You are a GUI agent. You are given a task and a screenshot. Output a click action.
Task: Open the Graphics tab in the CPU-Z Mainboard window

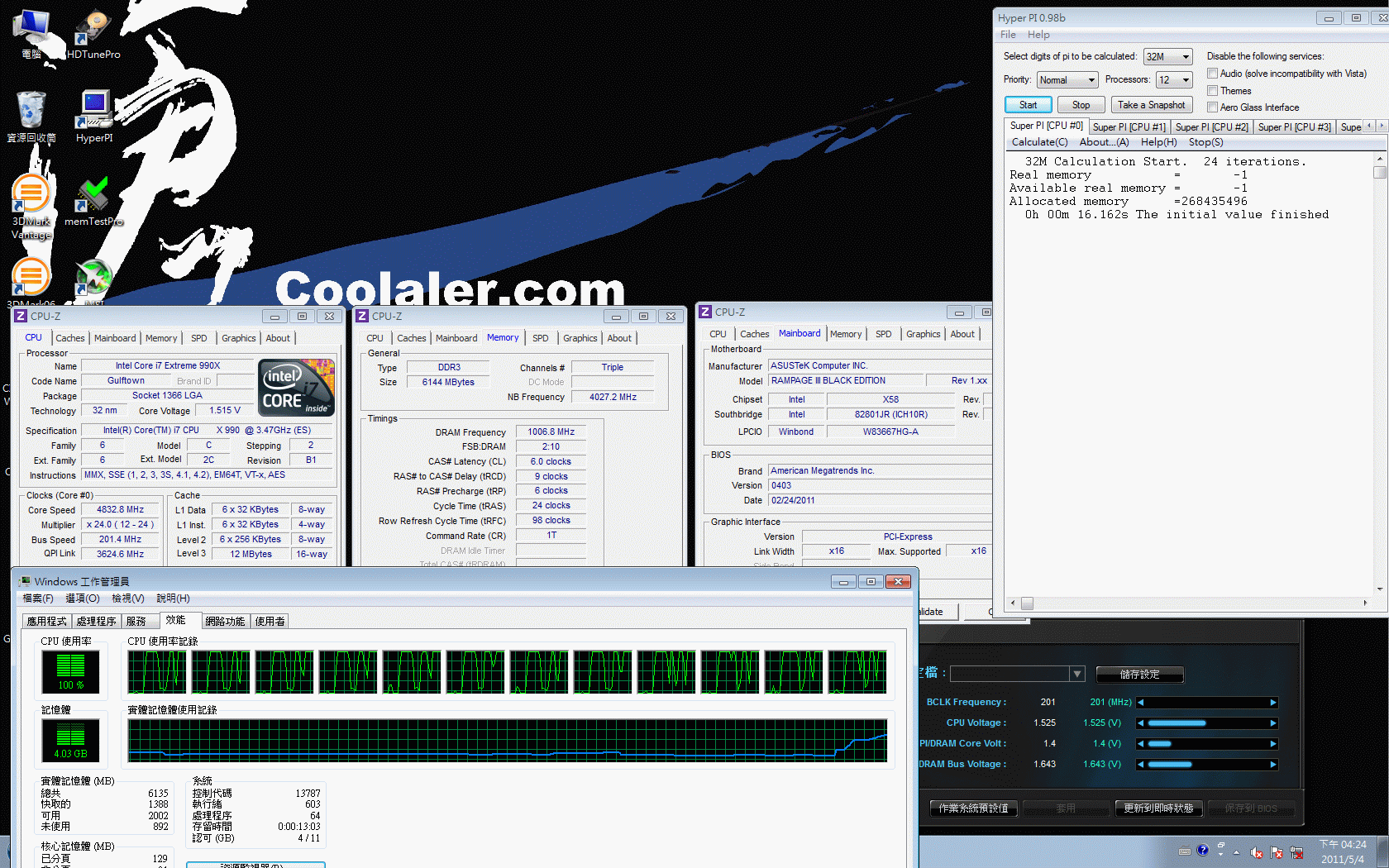pyautogui.click(x=924, y=334)
